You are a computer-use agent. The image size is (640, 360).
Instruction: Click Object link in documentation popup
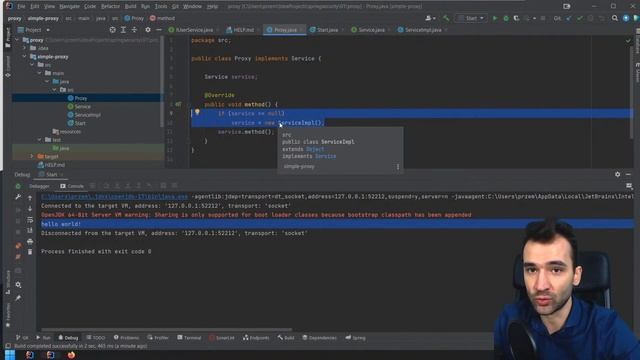tap(315, 149)
